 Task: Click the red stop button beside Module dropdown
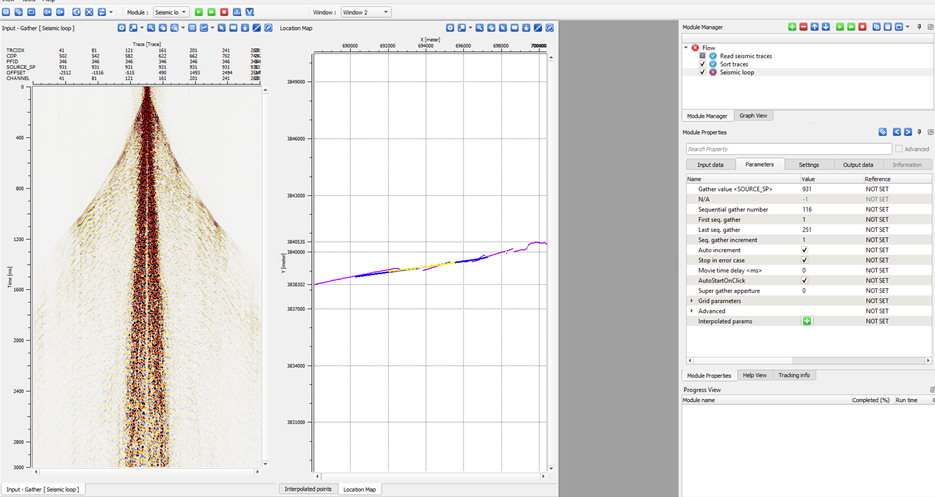[223, 12]
